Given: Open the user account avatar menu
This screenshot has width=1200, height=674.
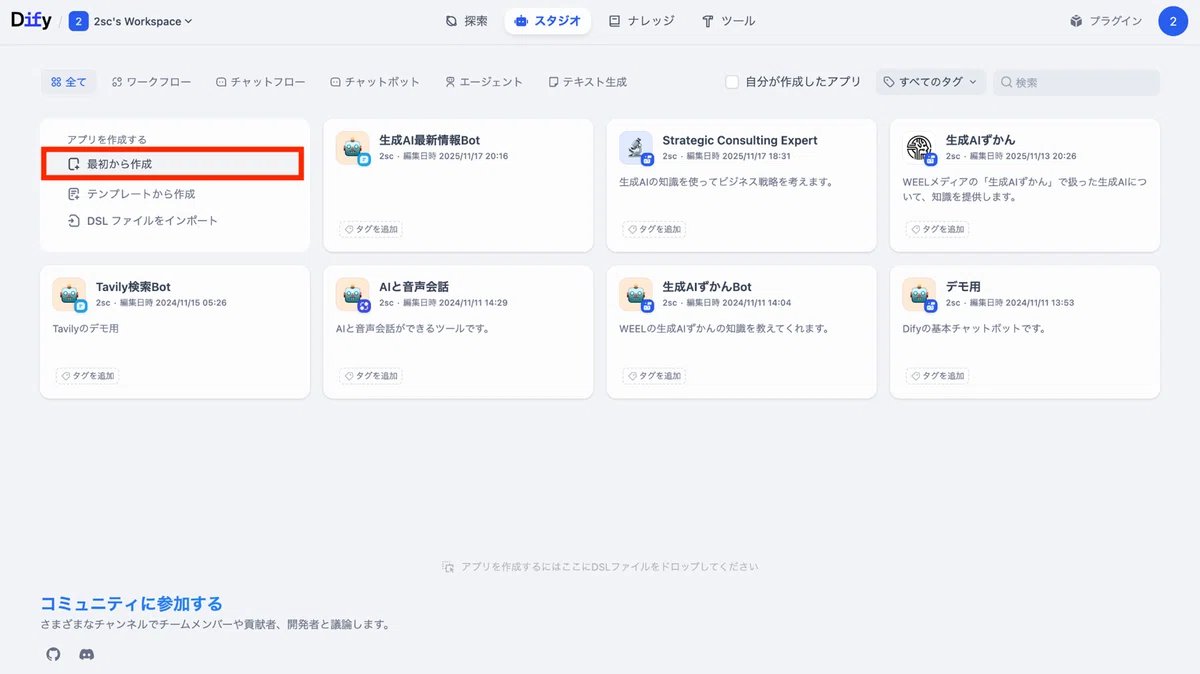Looking at the screenshot, I should coord(1173,21).
